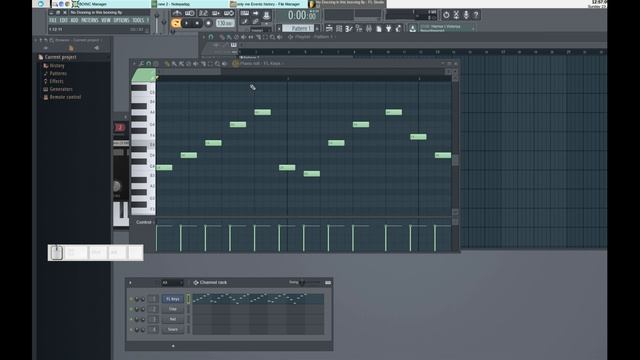Open the EDIT menu
640x360 pixels.
pyautogui.click(x=64, y=20)
